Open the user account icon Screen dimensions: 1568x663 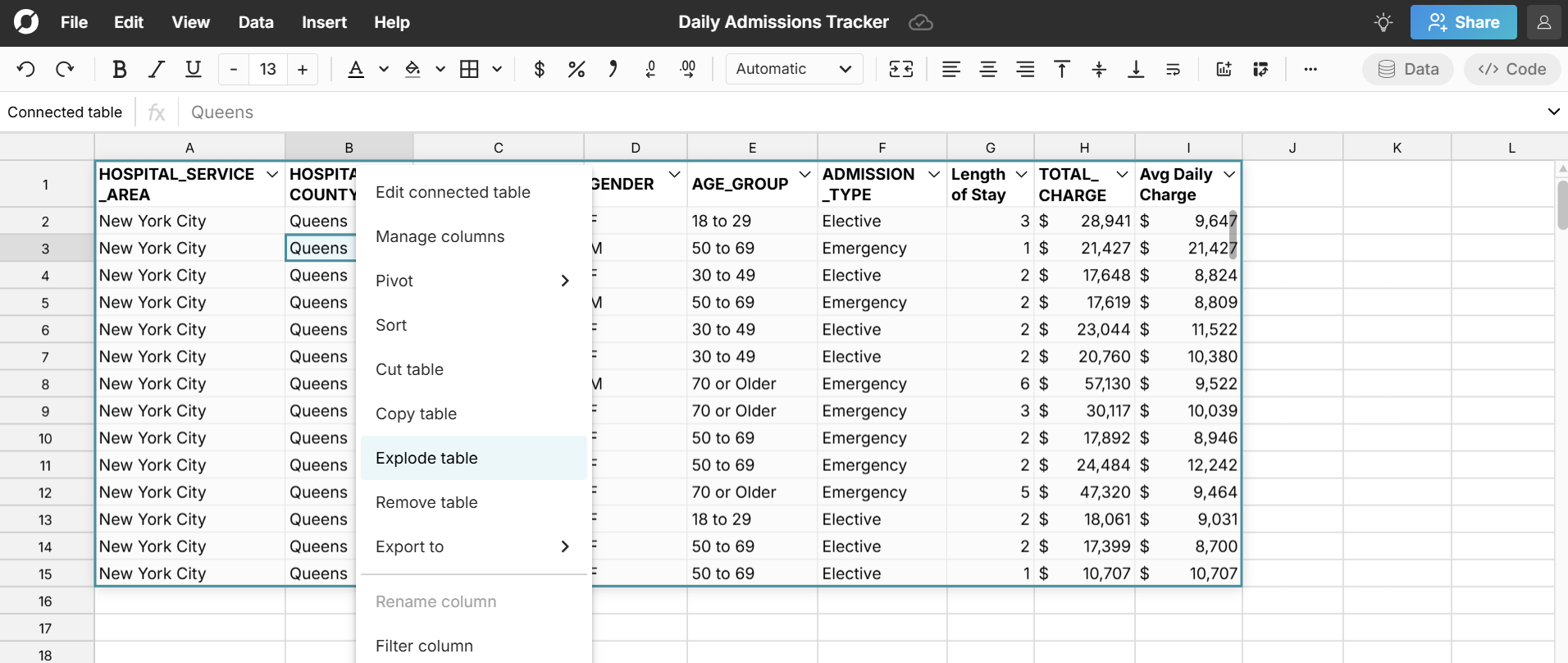(x=1544, y=22)
